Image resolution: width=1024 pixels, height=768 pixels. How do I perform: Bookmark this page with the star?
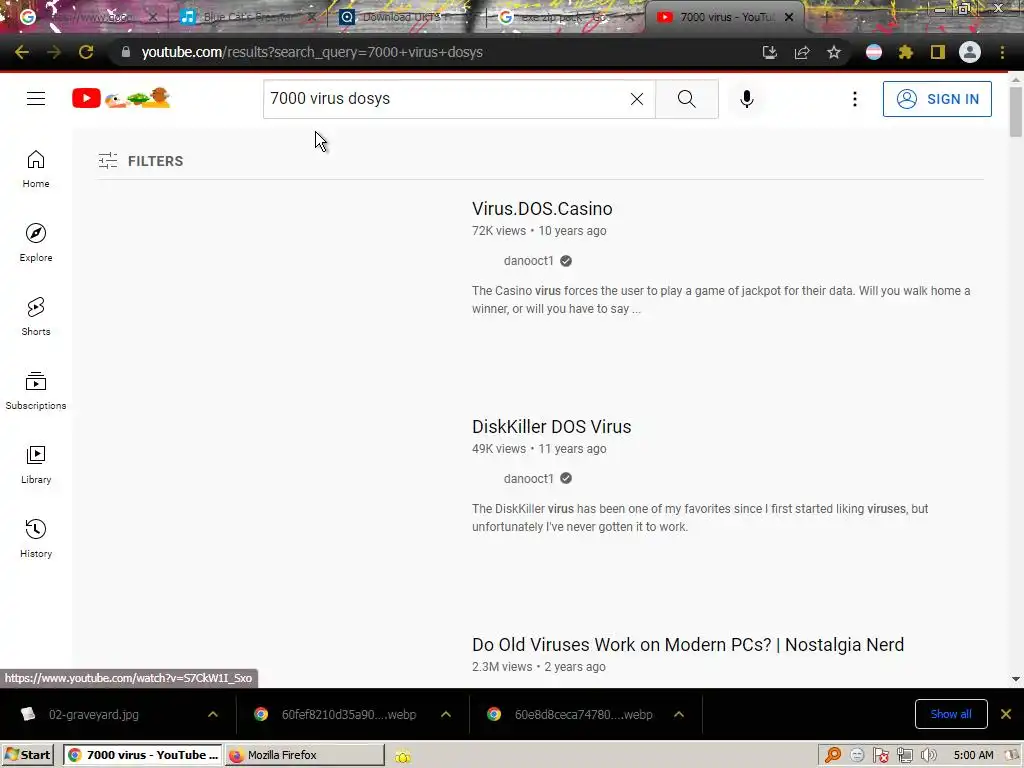point(834,52)
